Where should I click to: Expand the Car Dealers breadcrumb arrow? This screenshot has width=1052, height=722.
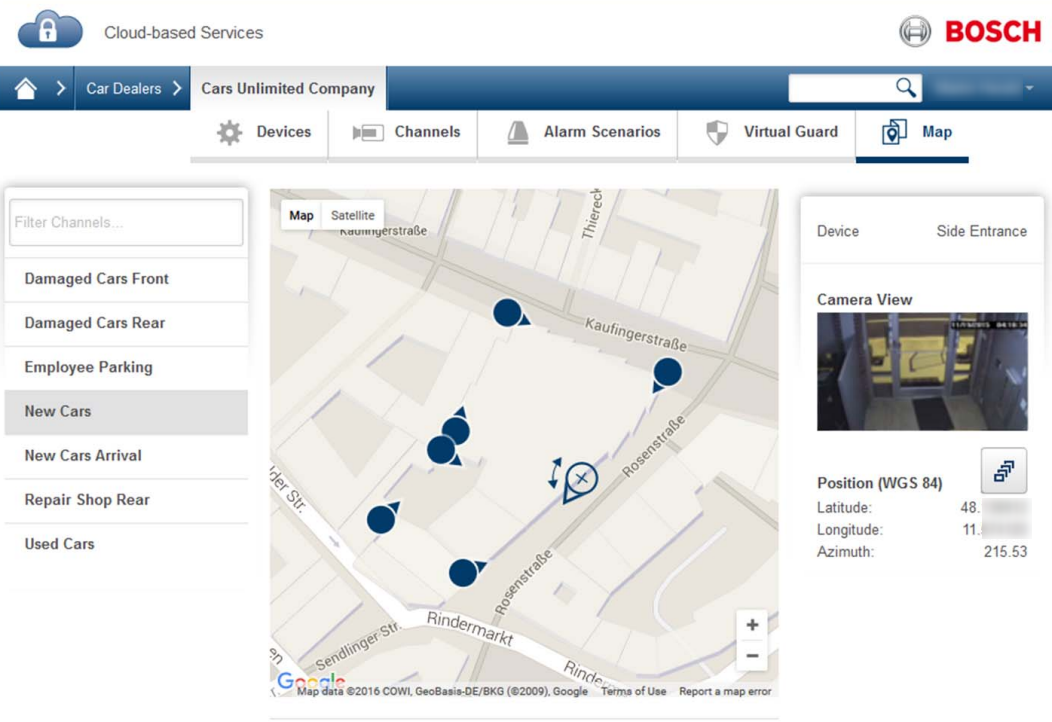(177, 88)
